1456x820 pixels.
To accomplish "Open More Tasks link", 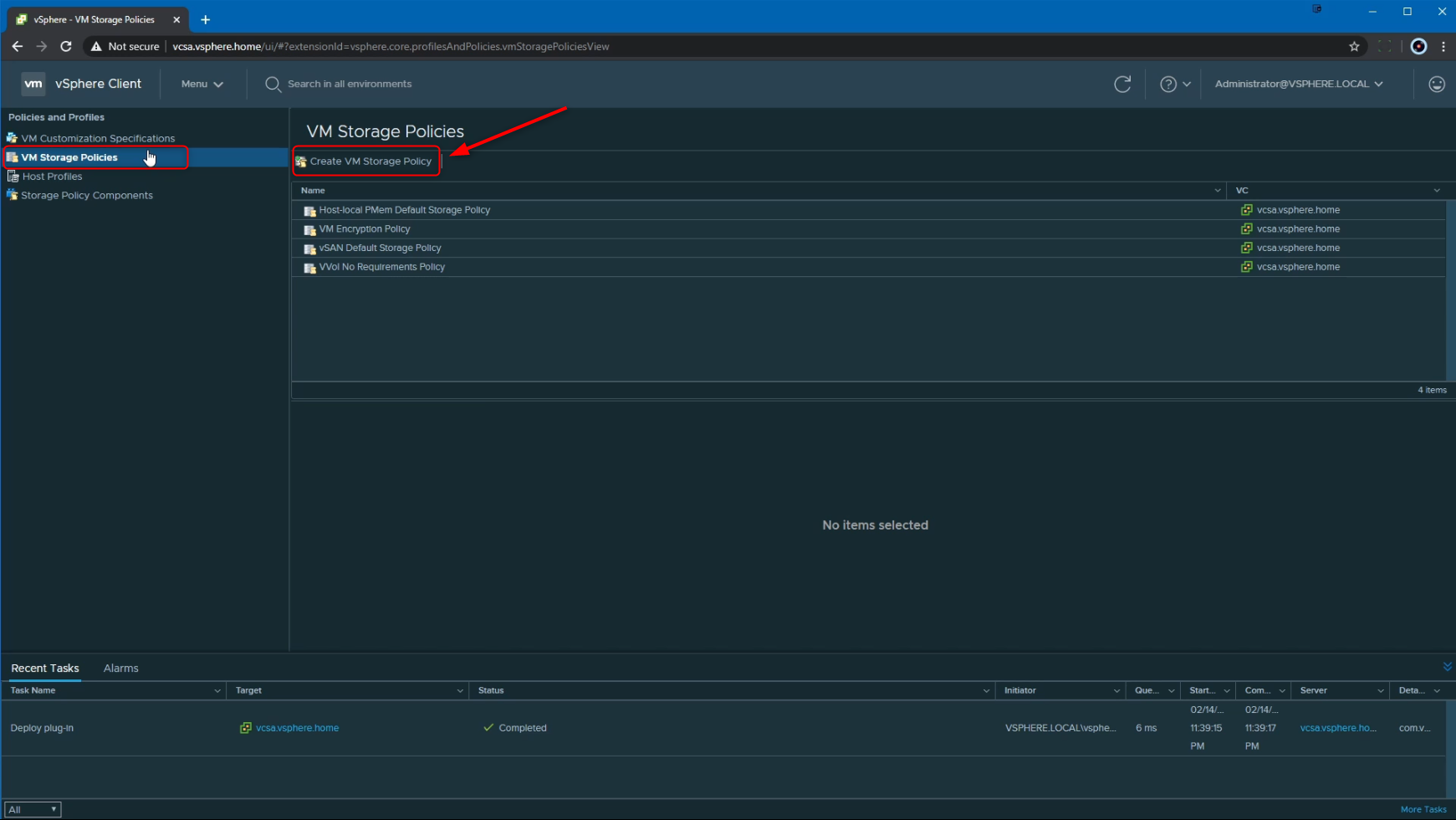I will click(1423, 809).
